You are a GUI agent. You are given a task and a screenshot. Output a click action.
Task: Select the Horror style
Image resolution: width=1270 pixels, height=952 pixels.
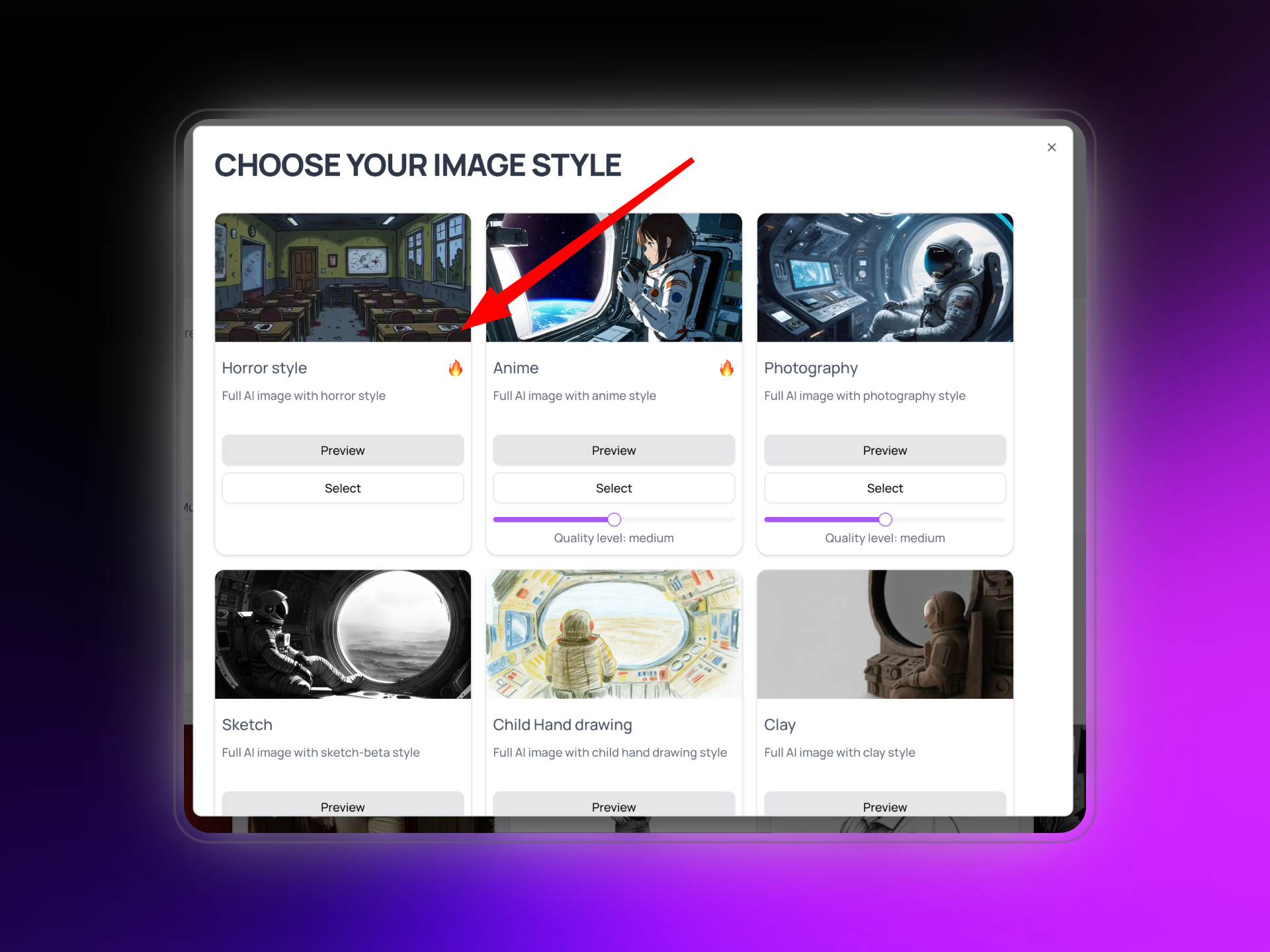[x=343, y=488]
